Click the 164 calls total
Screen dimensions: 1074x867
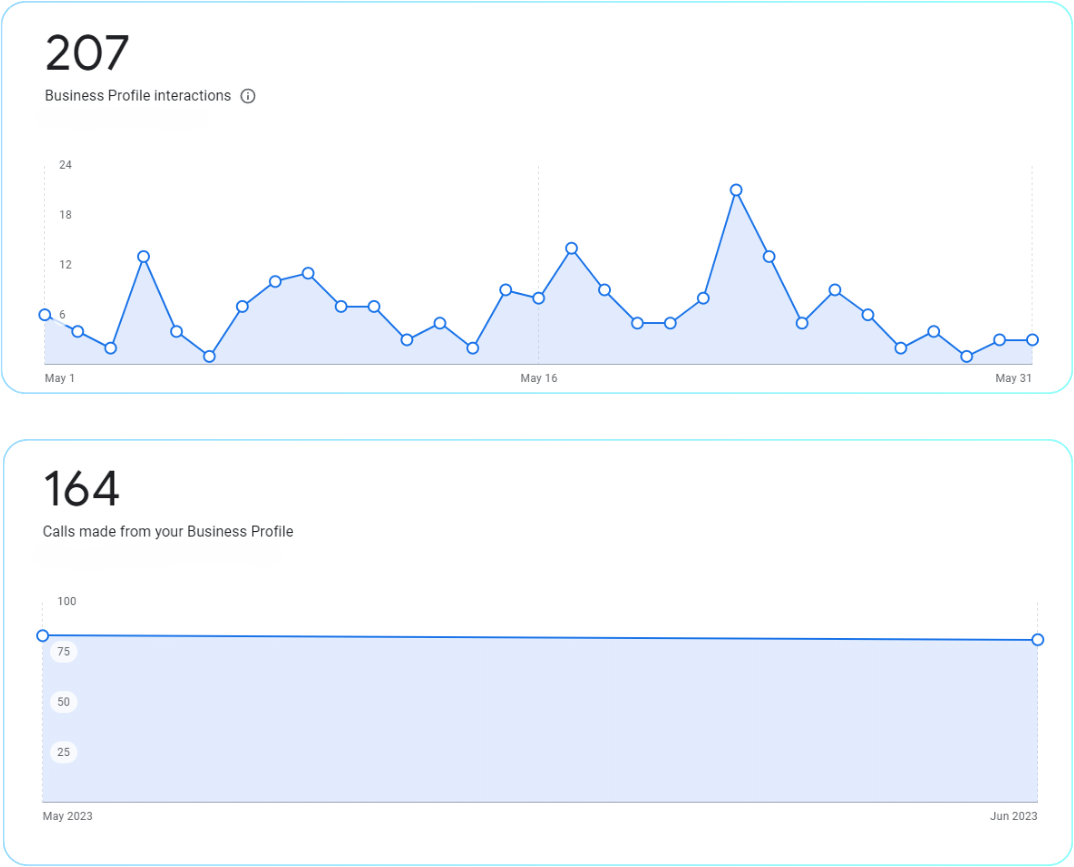pyautogui.click(x=81, y=489)
